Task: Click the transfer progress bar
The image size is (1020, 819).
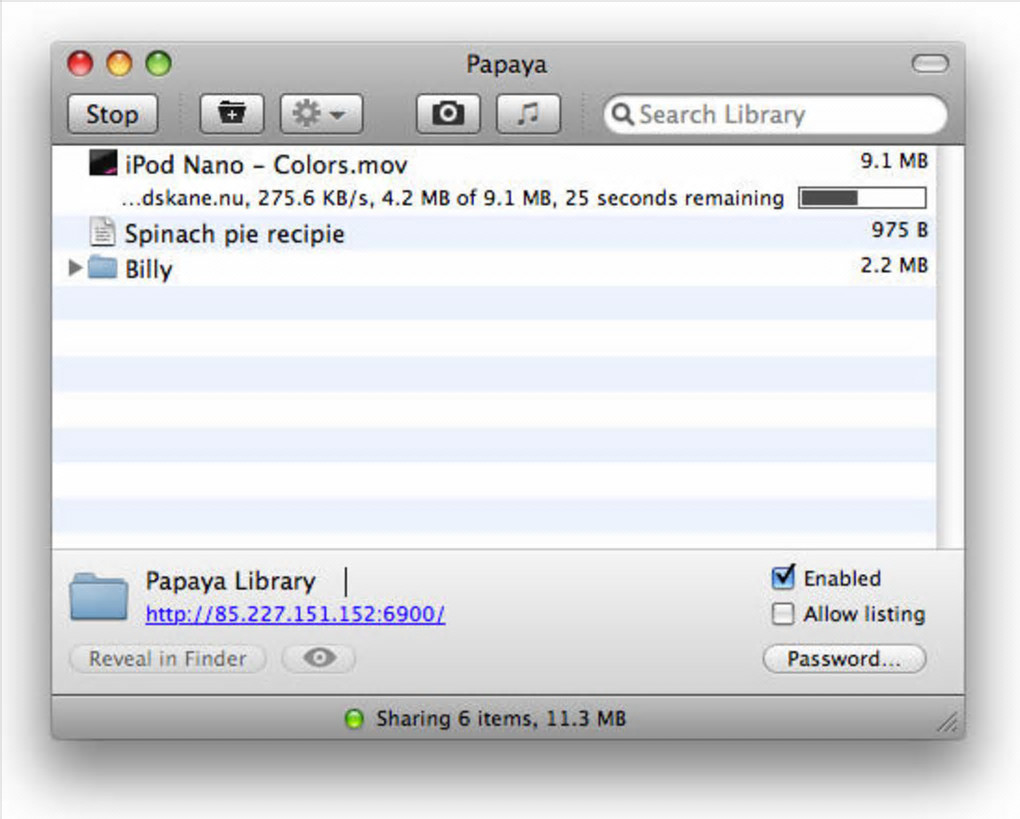Action: coord(863,198)
